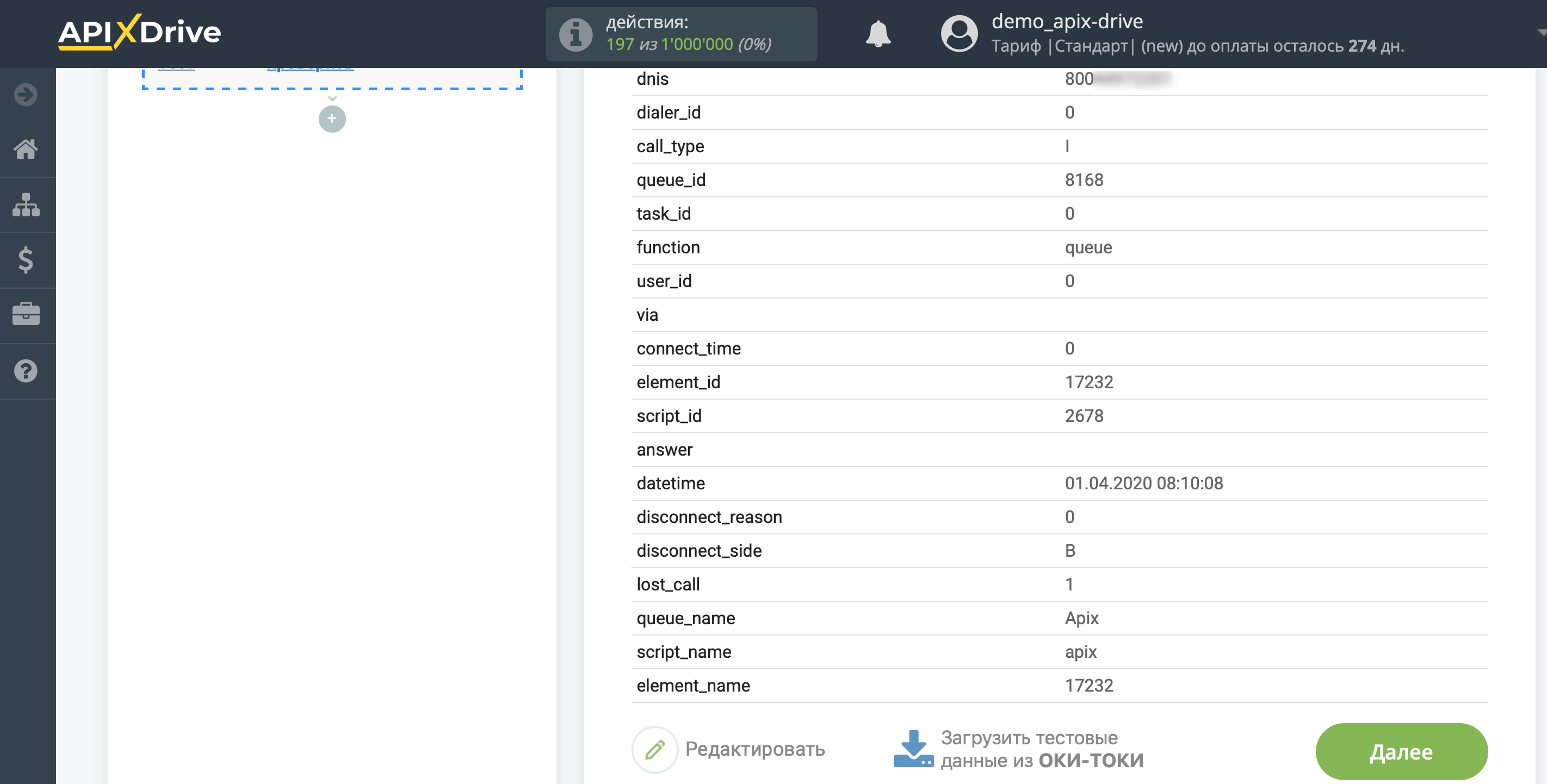Click the actions counter 197 из 1'000'000
Viewport: 1547px width, 784px height.
(x=688, y=45)
